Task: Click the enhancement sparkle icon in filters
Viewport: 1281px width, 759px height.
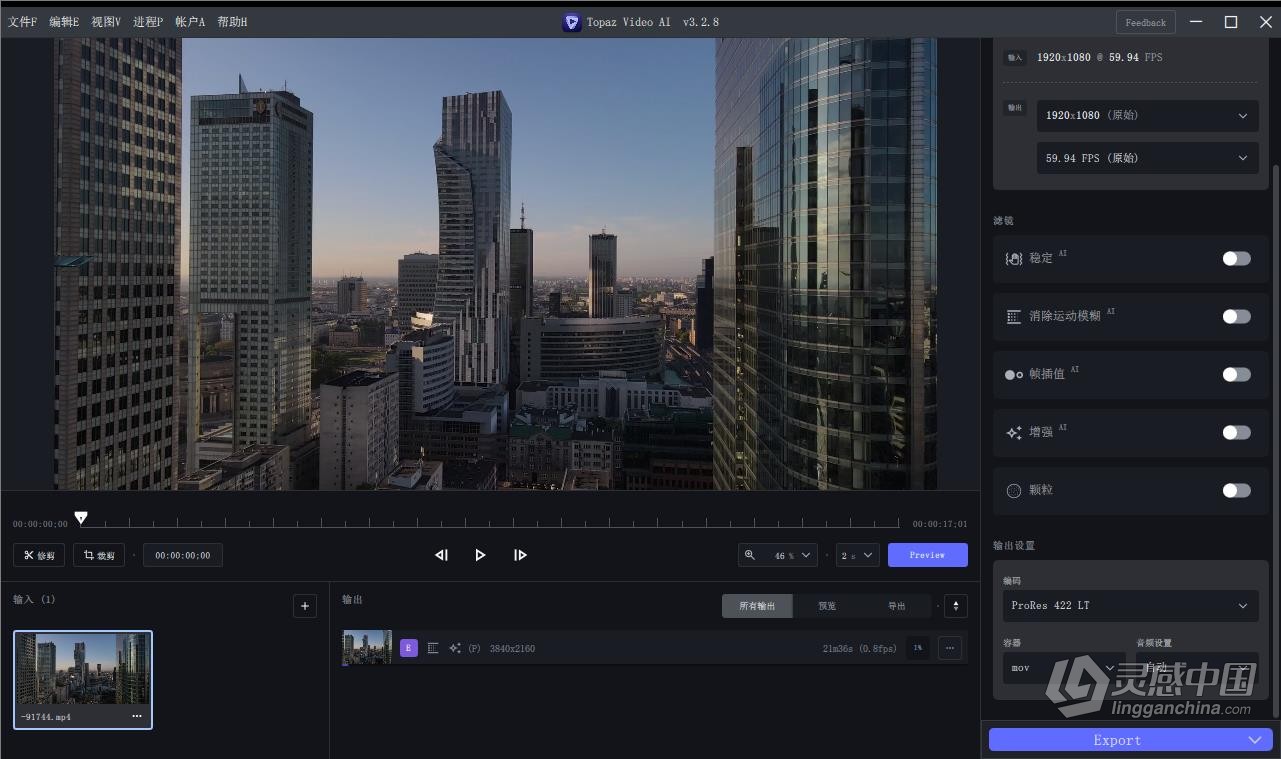Action: pyautogui.click(x=1013, y=432)
